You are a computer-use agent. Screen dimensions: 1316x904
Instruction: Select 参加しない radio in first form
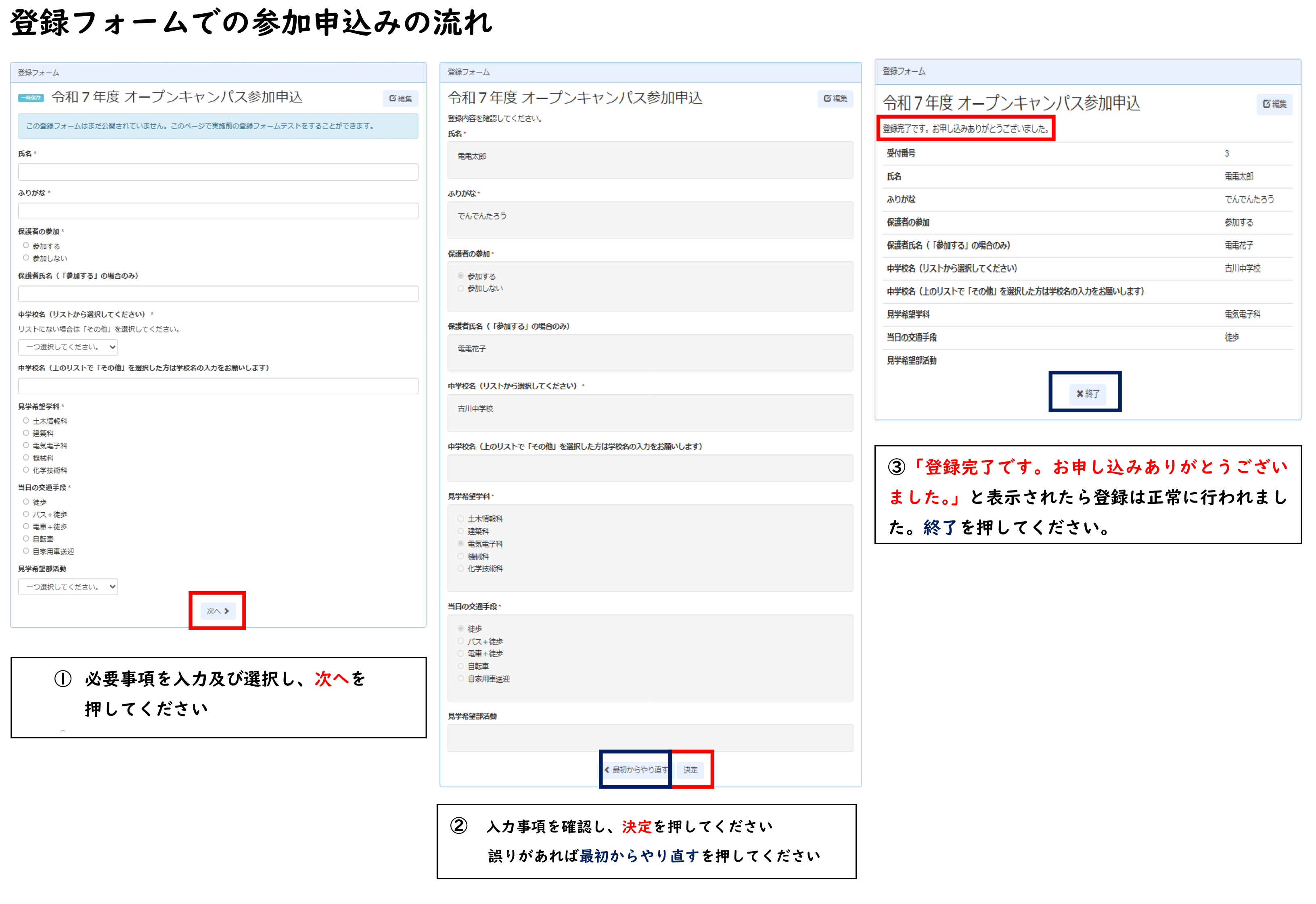pyautogui.click(x=26, y=258)
